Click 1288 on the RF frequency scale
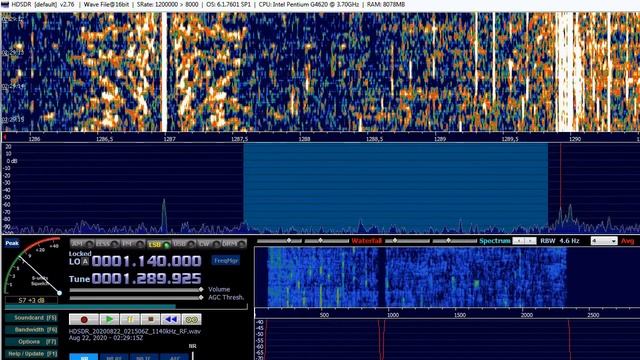Image resolution: width=640 pixels, height=360 pixels. (x=304, y=139)
